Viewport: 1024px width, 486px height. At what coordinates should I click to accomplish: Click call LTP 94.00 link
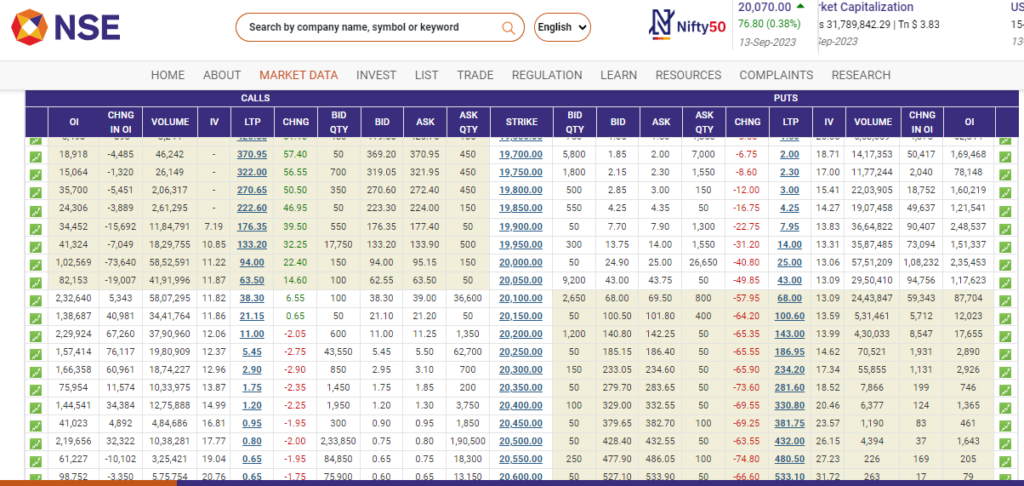pyautogui.click(x=251, y=262)
